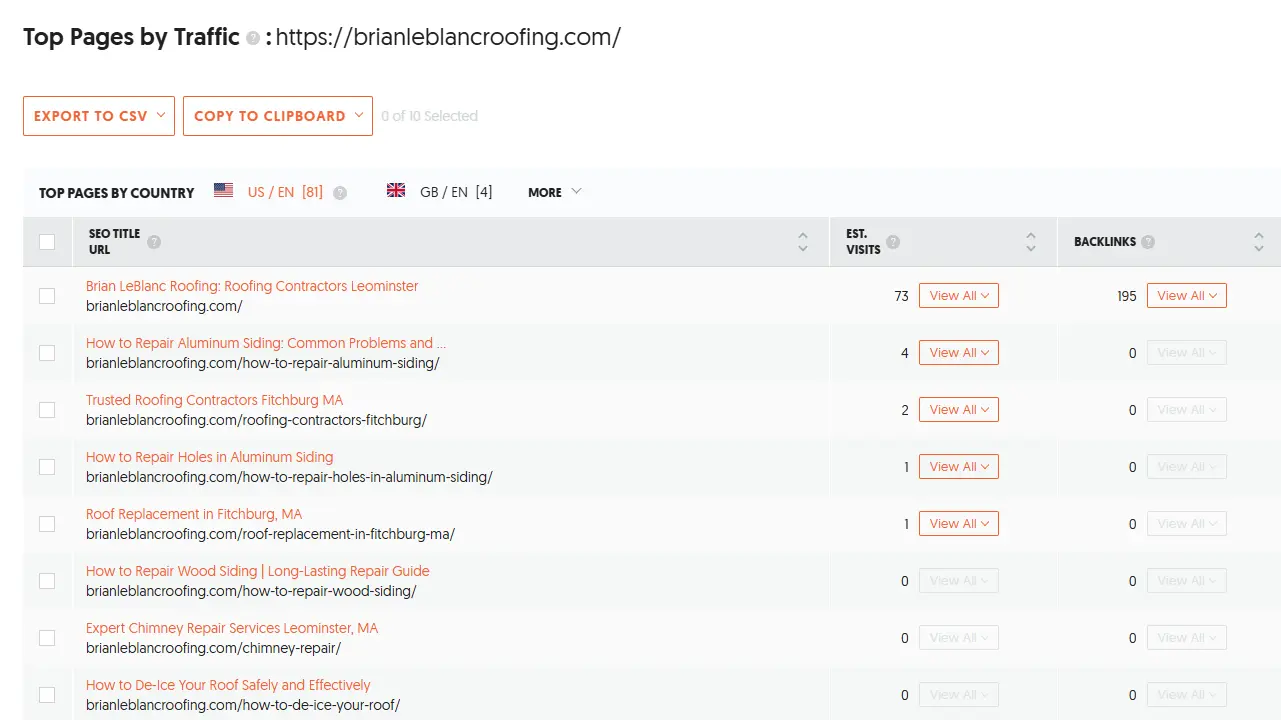Sort by Est. Visits column arrows
Viewport: 1281px width, 720px height.
tap(1031, 242)
